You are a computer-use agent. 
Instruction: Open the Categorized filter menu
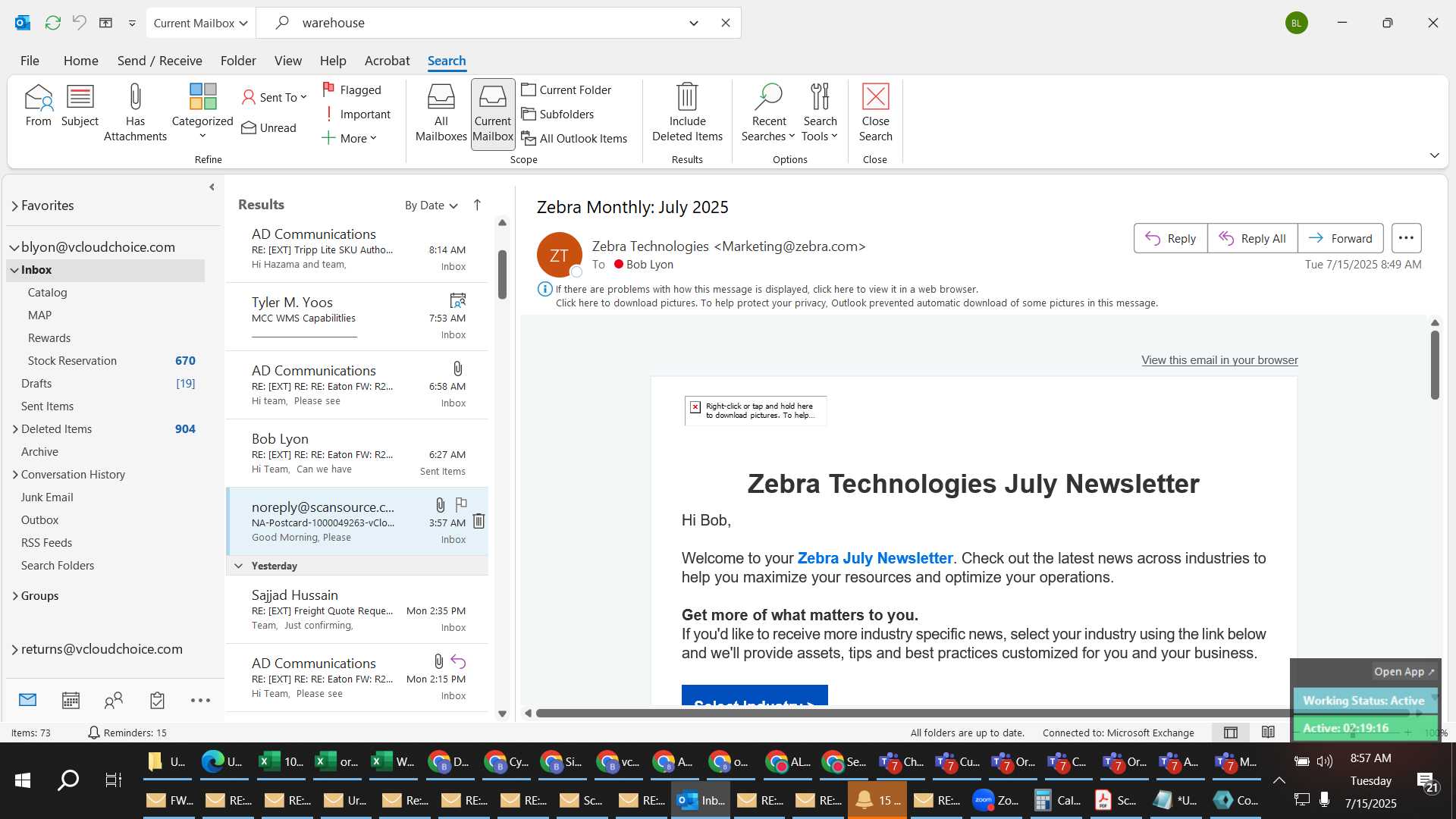202,112
